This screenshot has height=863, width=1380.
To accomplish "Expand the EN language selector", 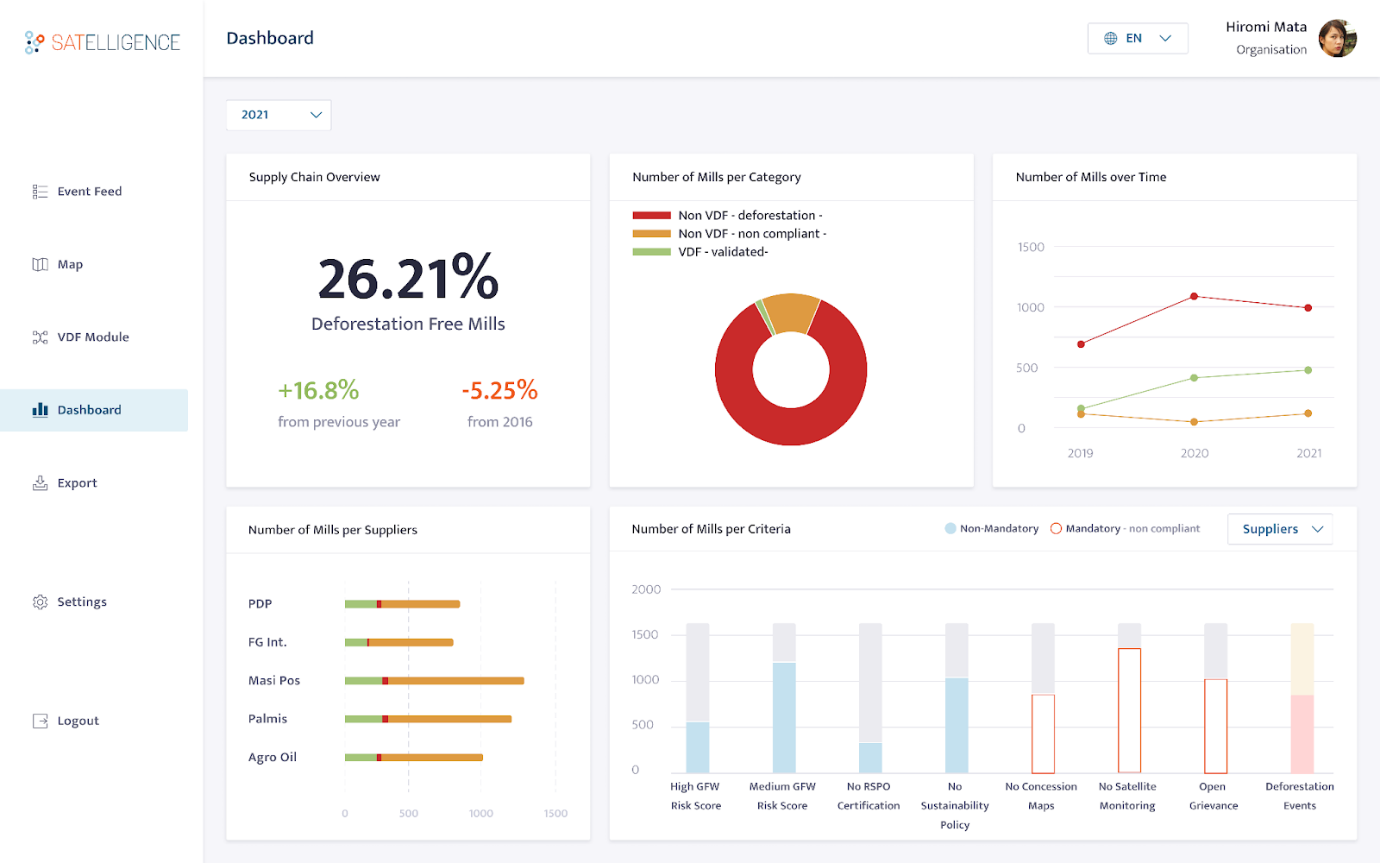I will pyautogui.click(x=1138, y=38).
